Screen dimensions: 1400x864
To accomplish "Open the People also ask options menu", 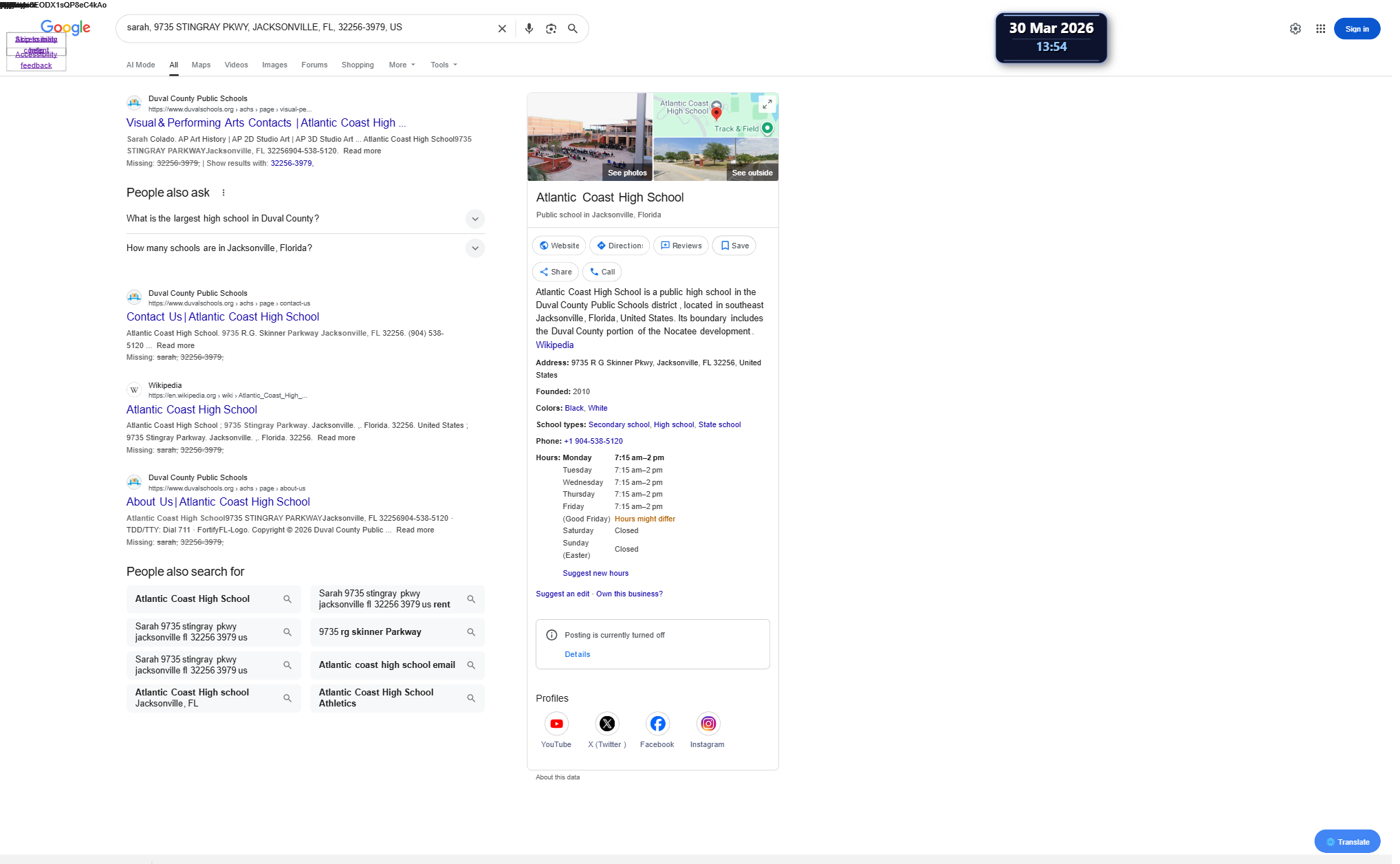I will [223, 193].
